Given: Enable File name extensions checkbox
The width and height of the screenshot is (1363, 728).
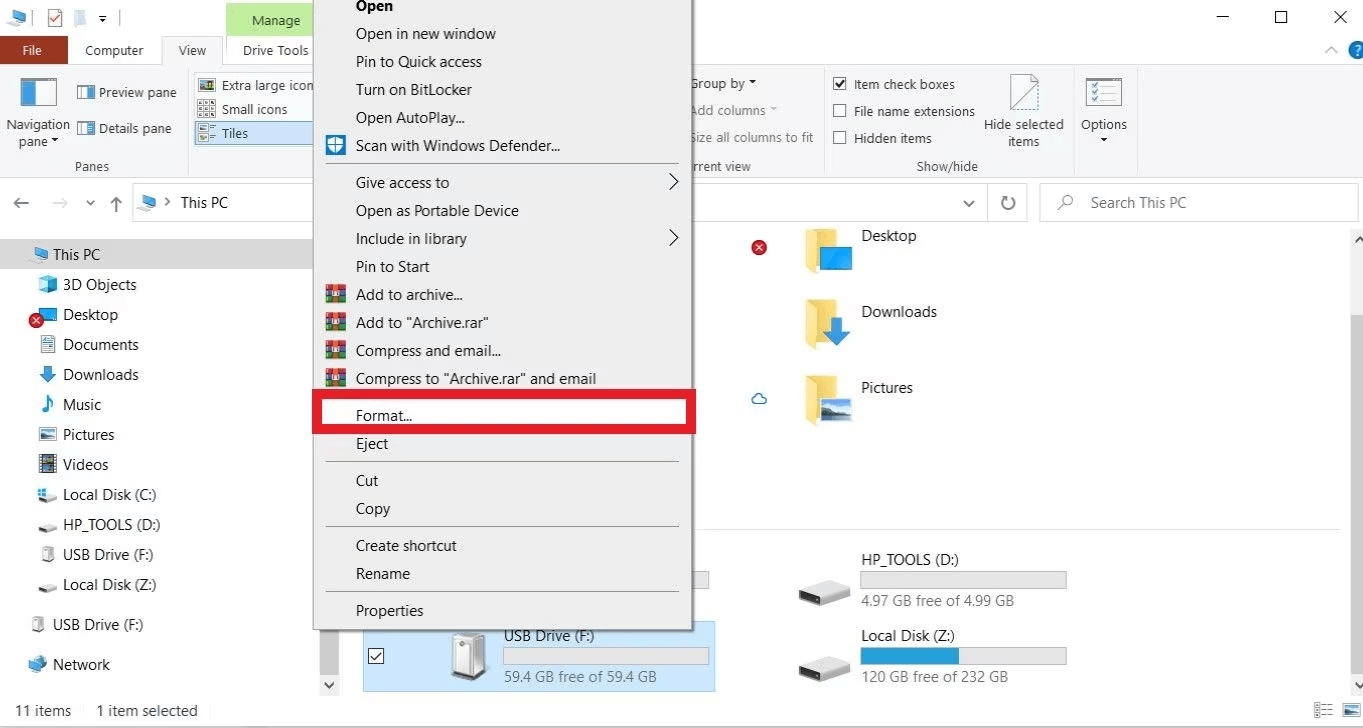Looking at the screenshot, I should click(x=840, y=112).
